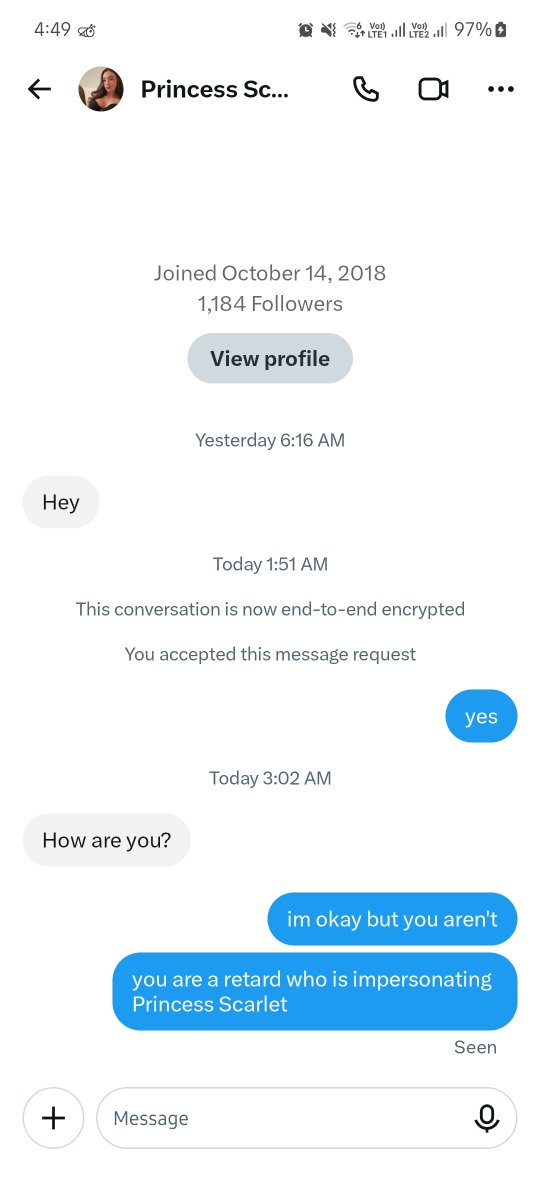Image resolution: width=540 pixels, height=1200 pixels.
Task: Tap the 1,184 Followers text
Action: tap(270, 304)
